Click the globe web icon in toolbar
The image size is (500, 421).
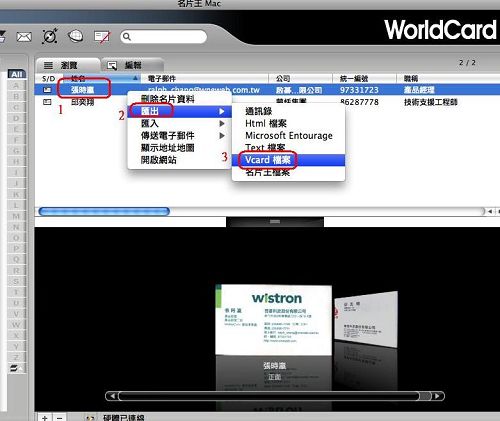(76, 36)
